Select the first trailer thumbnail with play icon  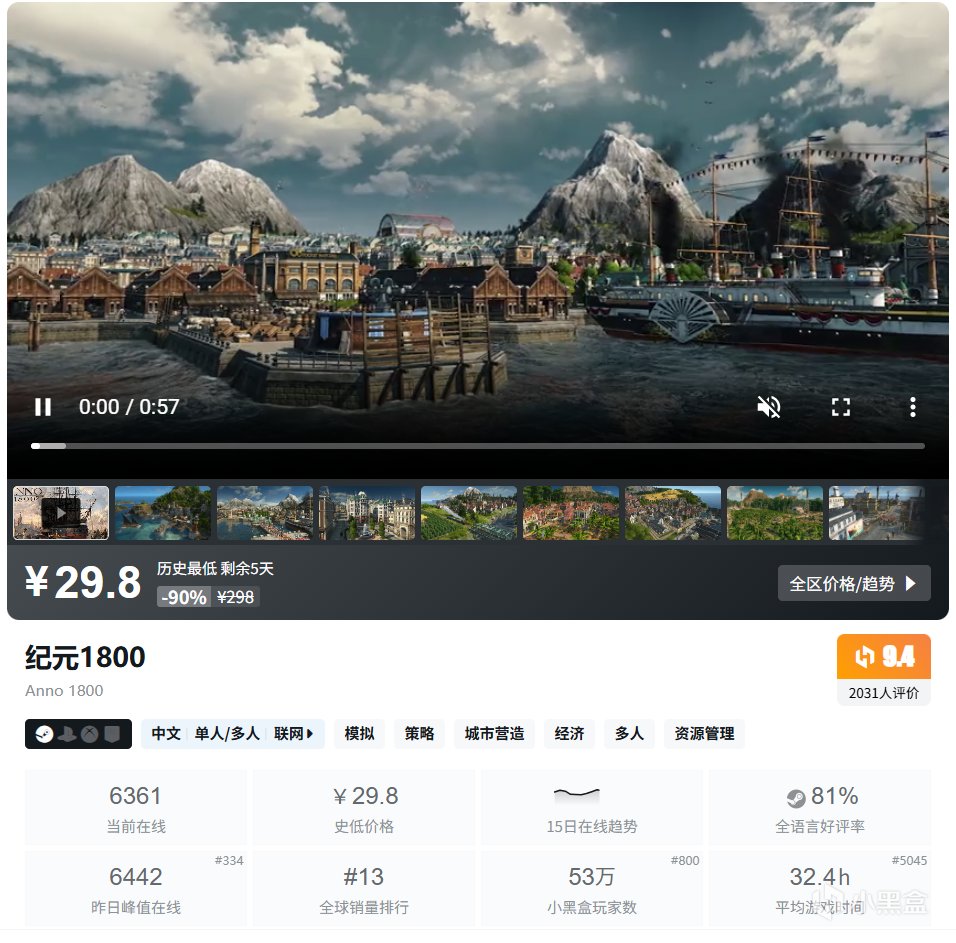(61, 513)
